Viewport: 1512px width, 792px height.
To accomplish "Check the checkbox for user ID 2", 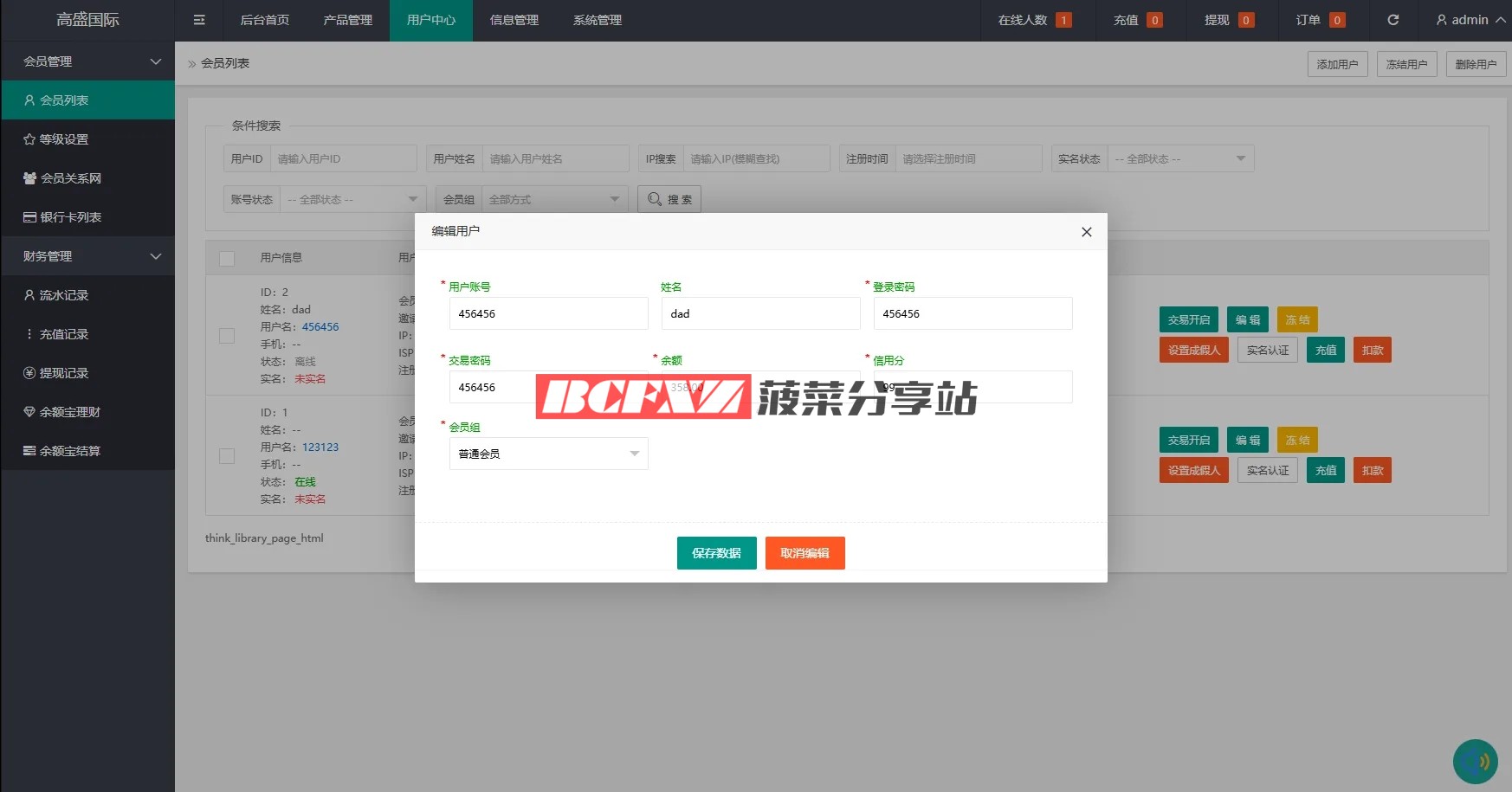I will [x=227, y=336].
